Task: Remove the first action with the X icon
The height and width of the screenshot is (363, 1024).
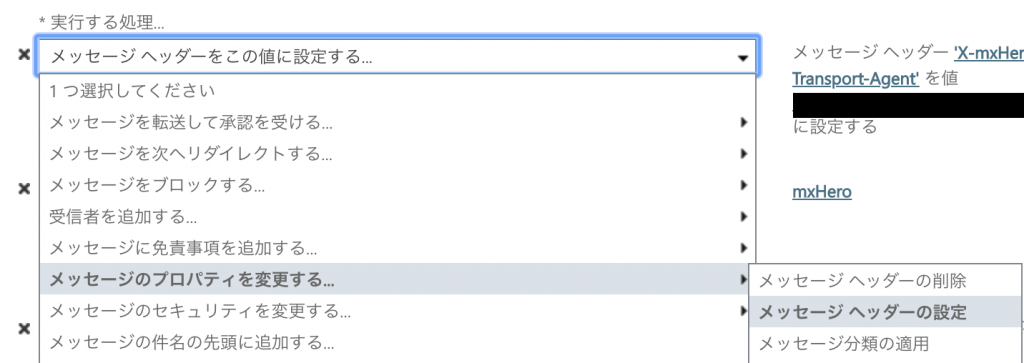Action: coord(24,55)
